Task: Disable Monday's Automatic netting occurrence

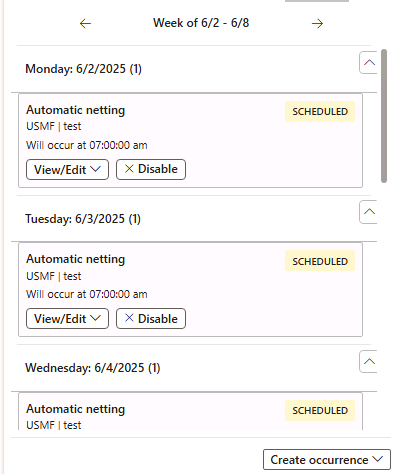Action: (151, 169)
